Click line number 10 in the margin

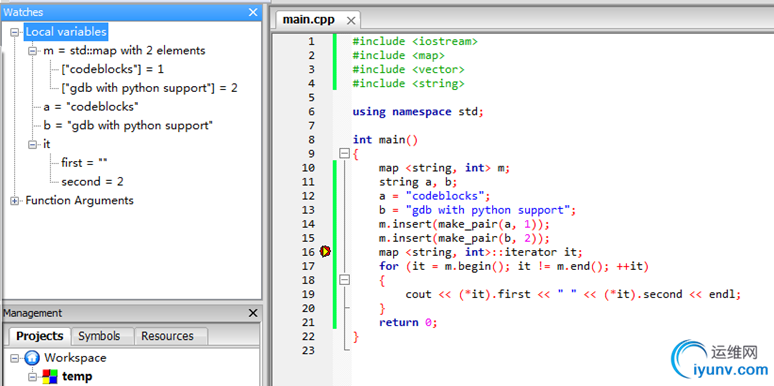click(x=308, y=168)
